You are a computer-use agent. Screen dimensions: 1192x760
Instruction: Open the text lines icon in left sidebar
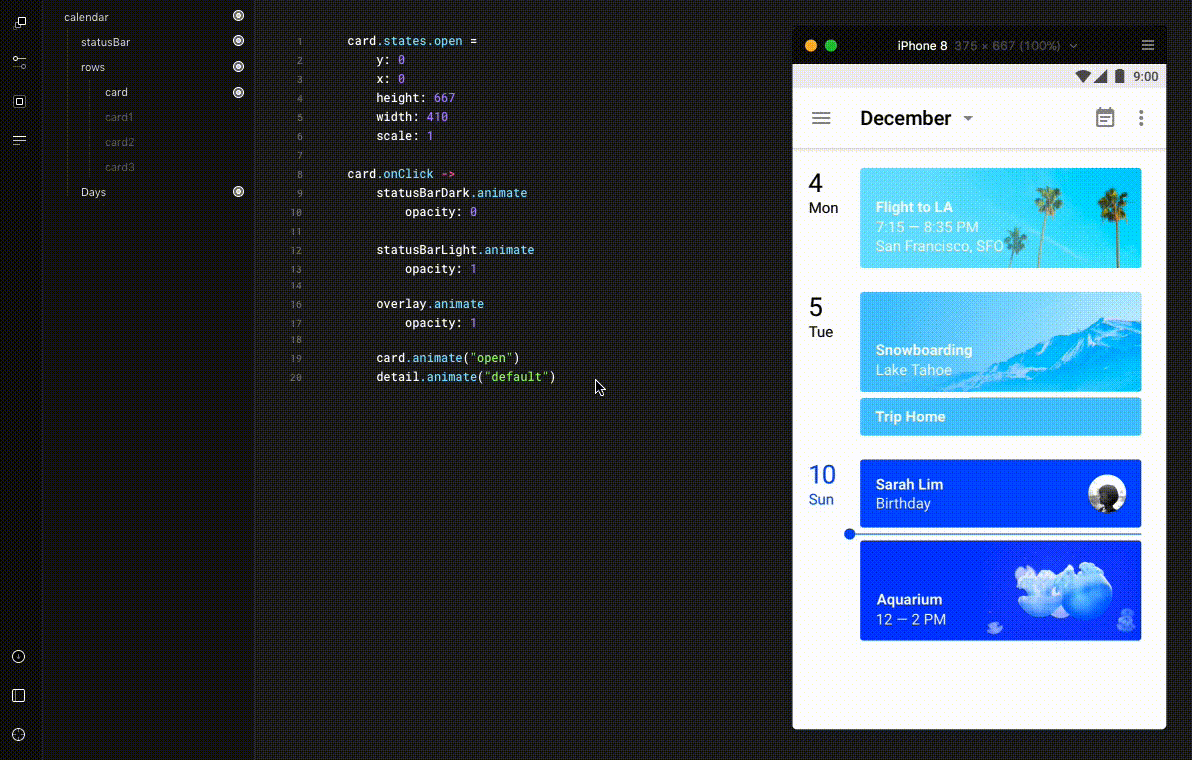[x=20, y=140]
